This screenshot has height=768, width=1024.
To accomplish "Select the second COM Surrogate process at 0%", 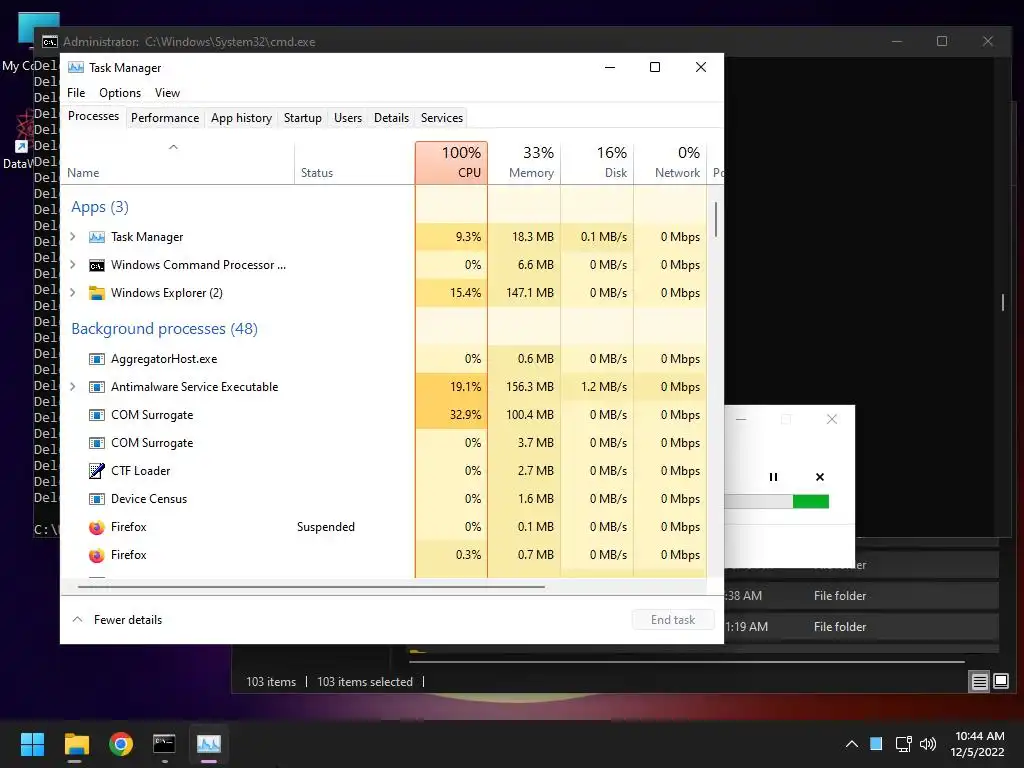I will [383, 443].
